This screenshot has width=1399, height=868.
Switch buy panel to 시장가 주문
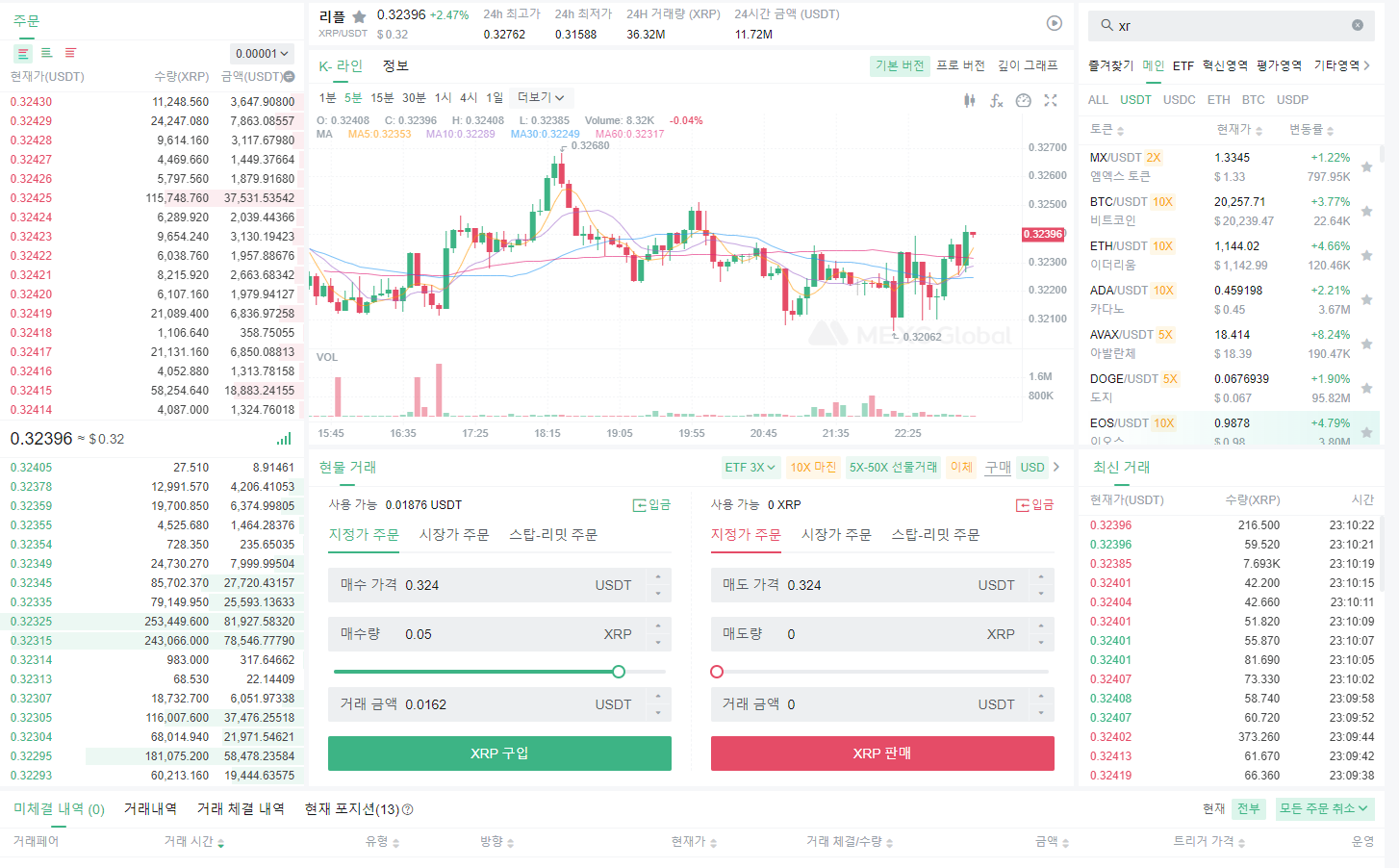click(454, 535)
